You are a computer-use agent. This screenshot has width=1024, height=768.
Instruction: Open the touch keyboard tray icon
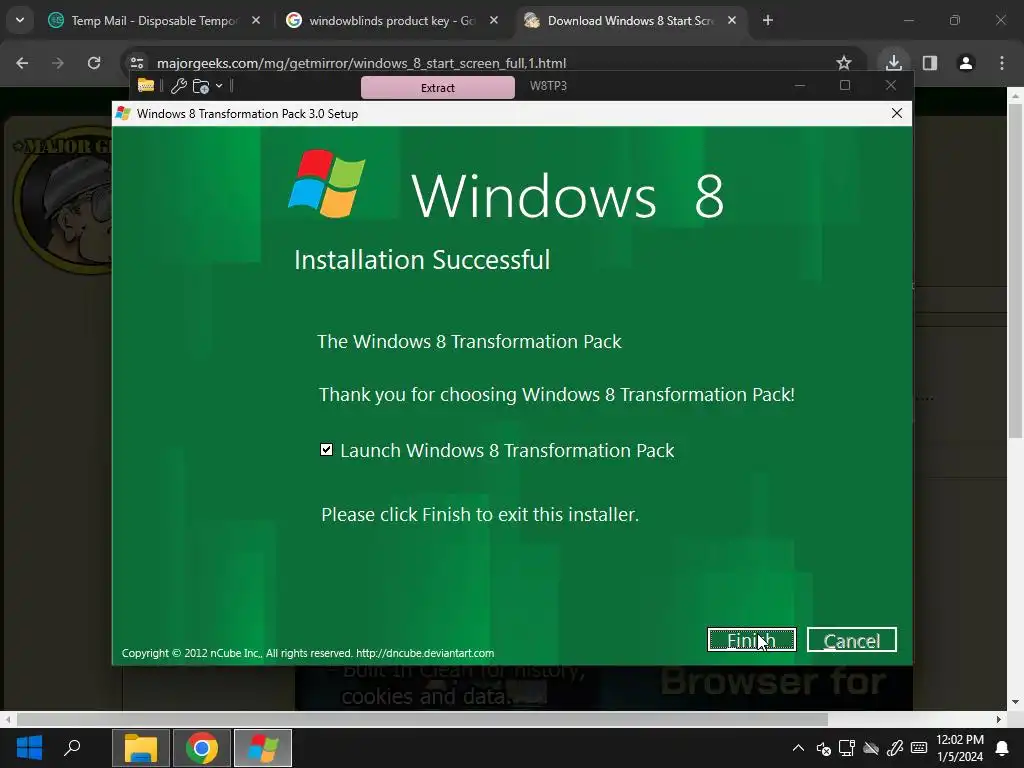pyautogui.click(x=919, y=748)
